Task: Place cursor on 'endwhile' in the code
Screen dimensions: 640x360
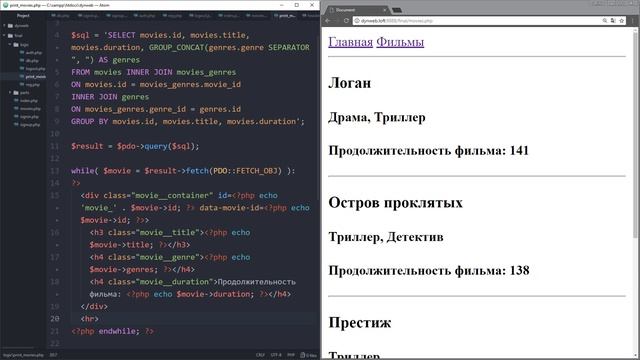Action: 117,331
